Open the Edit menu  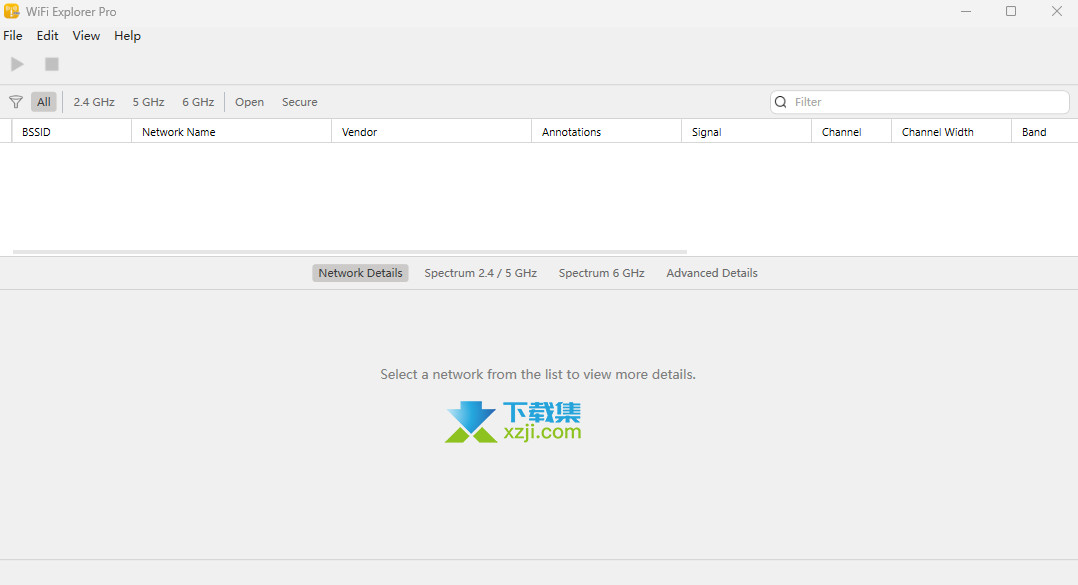(47, 36)
